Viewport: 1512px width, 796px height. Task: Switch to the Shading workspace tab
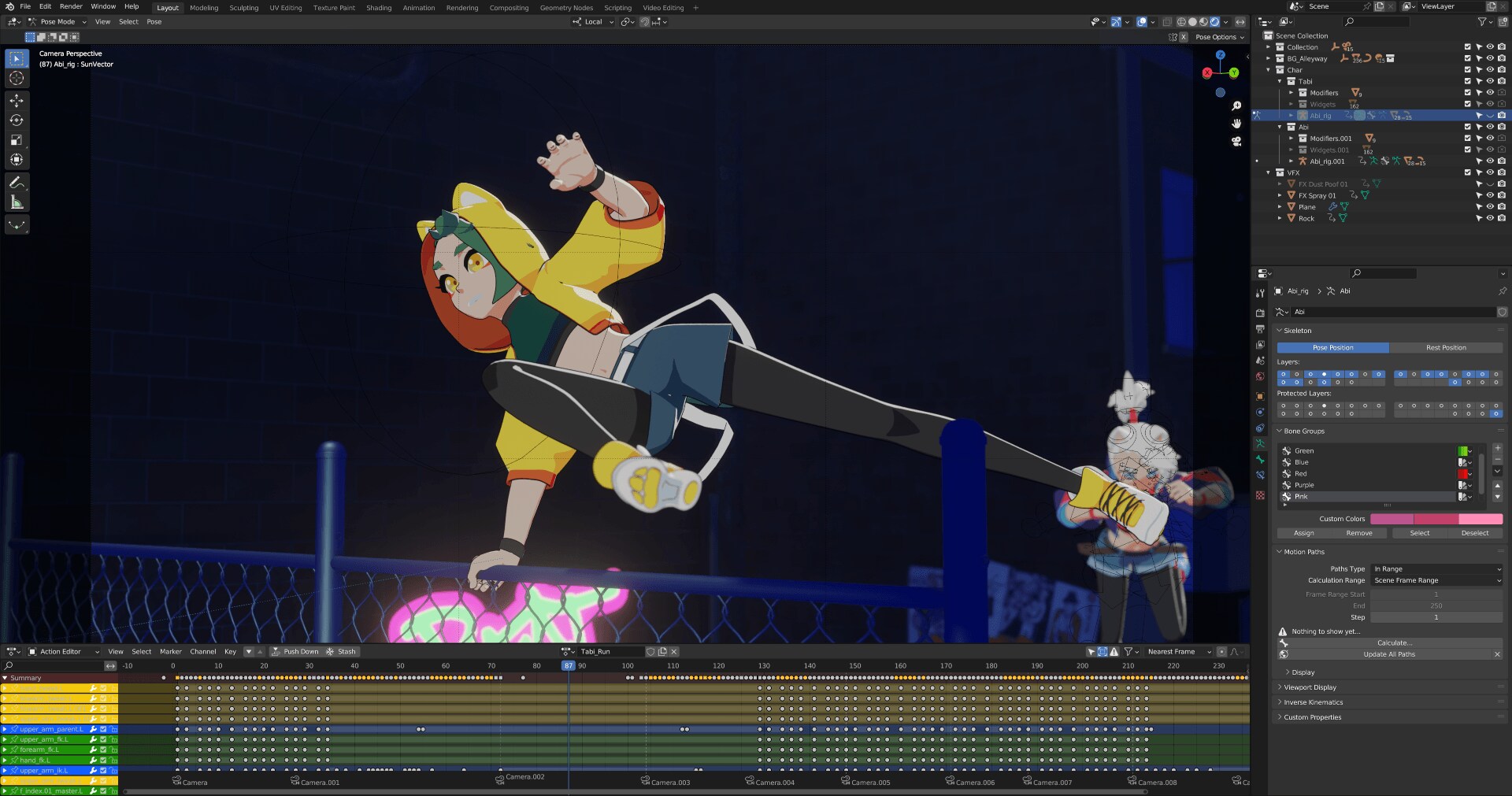pos(379,8)
